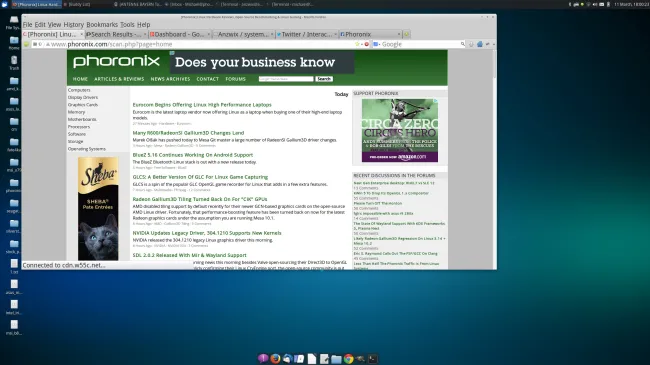Image resolution: width=650 pixels, height=365 pixels.
Task: Click the Xfce applications menu icon
Action: coord(5,4)
